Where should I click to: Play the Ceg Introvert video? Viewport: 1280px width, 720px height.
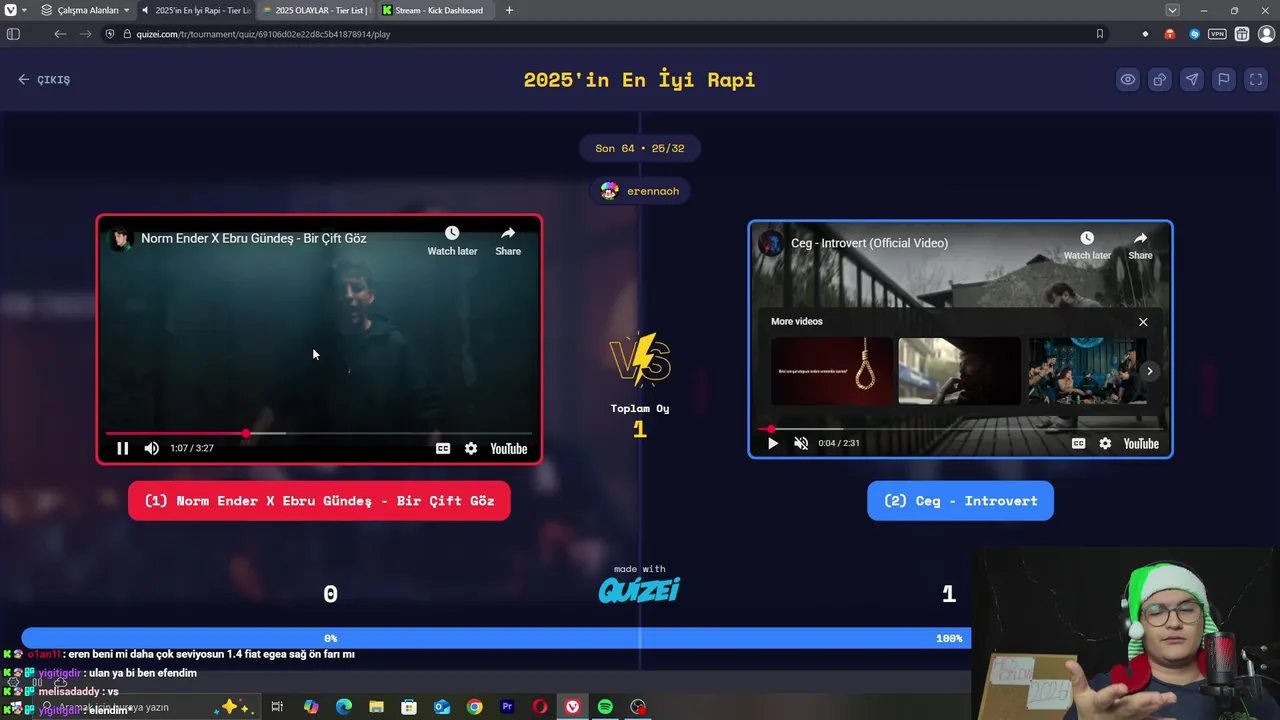pos(772,443)
